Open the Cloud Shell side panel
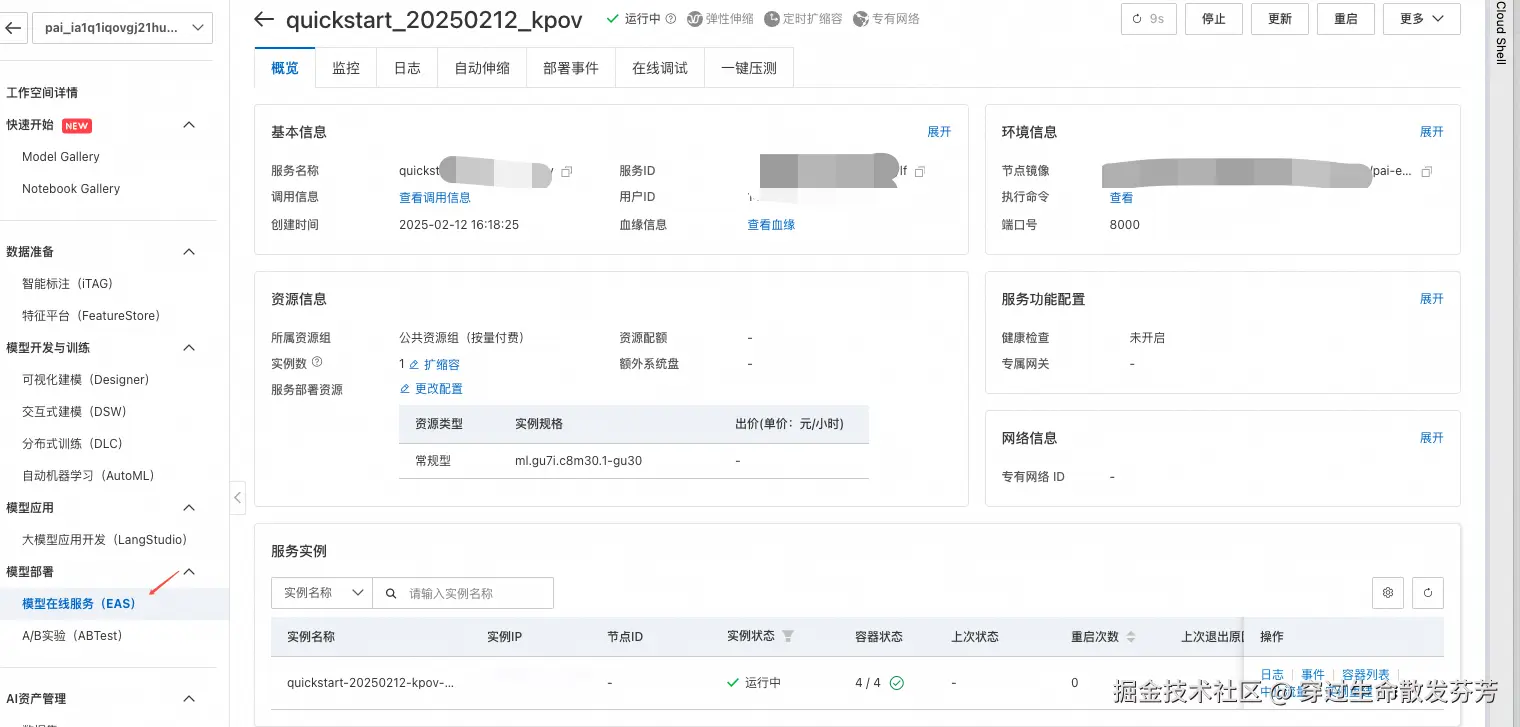Image resolution: width=1520 pixels, height=727 pixels. [1500, 33]
